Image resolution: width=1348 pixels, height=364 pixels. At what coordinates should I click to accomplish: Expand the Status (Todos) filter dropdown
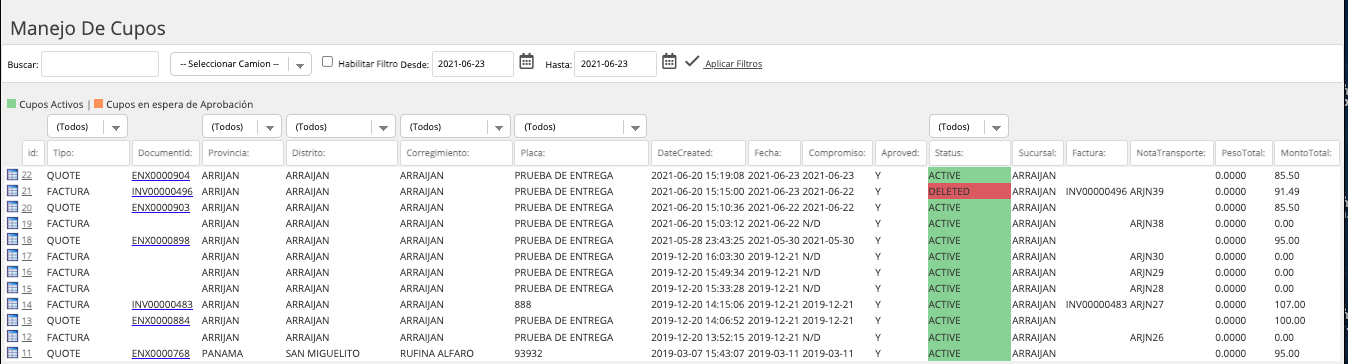[x=968, y=127]
